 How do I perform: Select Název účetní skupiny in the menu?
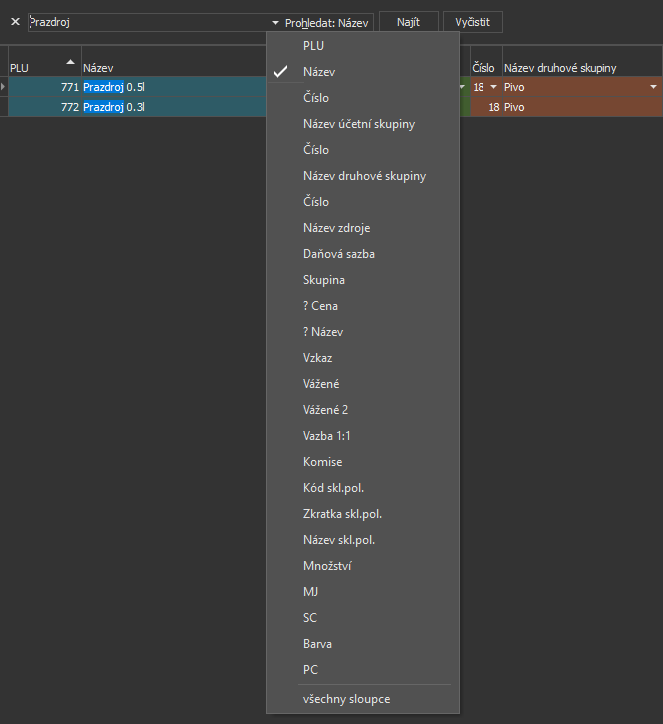pyautogui.click(x=358, y=124)
